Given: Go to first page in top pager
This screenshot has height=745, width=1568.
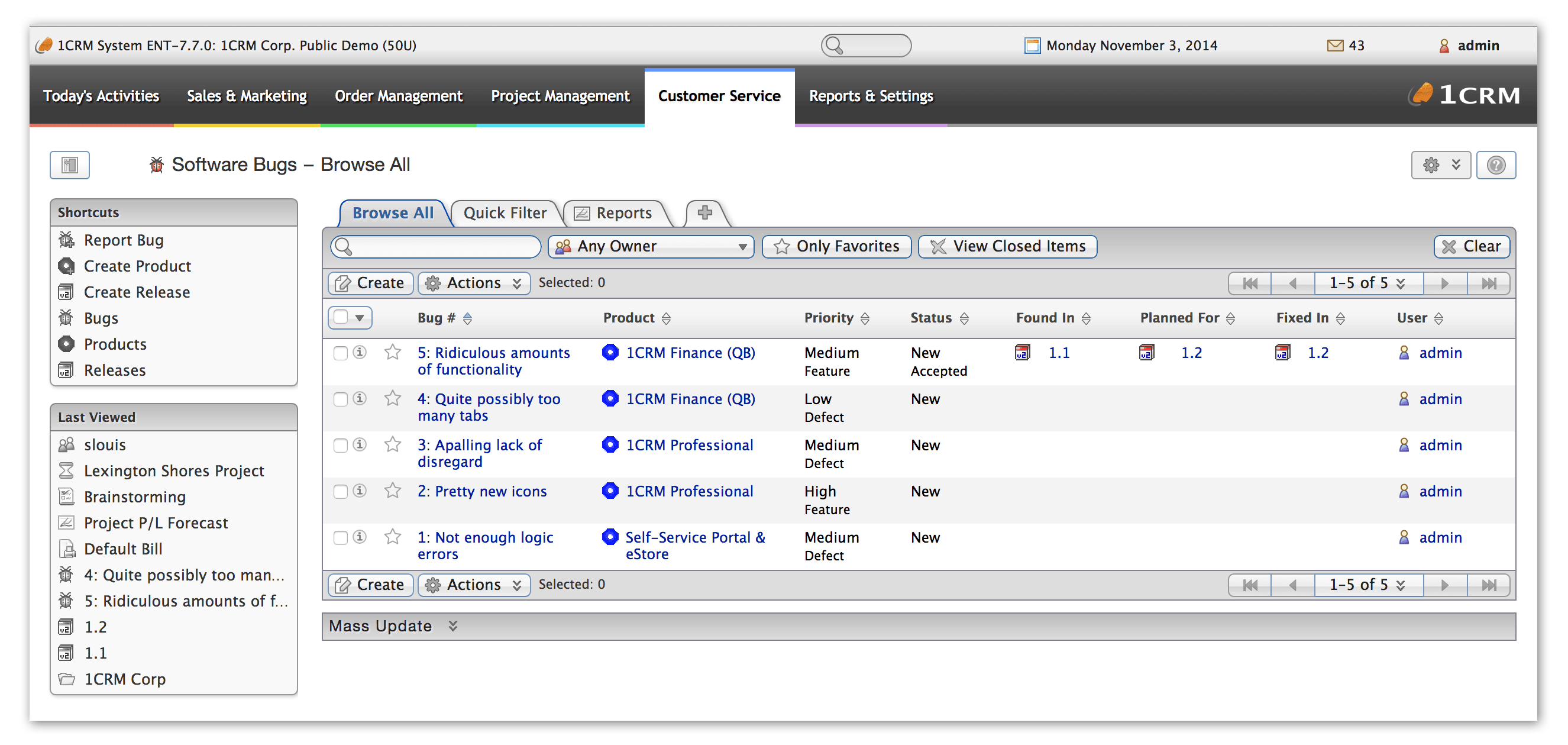Looking at the screenshot, I should [1250, 283].
